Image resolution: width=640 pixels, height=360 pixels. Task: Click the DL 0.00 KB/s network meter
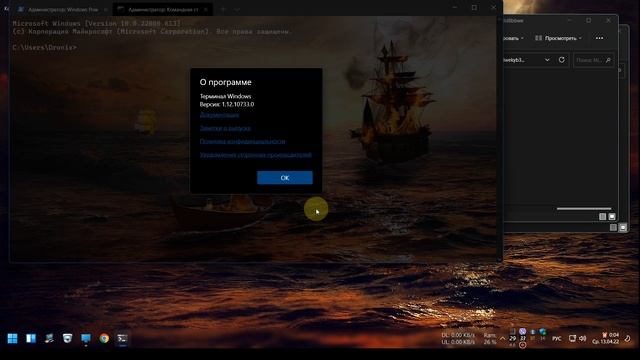click(458, 335)
